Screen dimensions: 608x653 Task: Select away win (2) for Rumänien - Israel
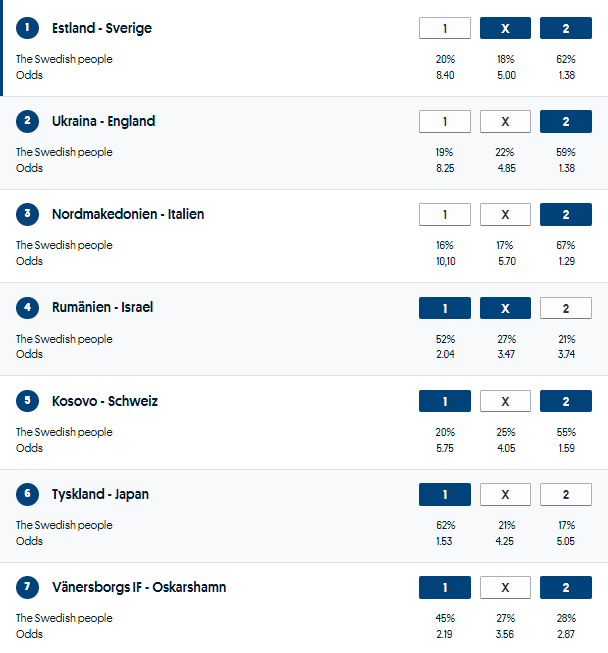[565, 308]
